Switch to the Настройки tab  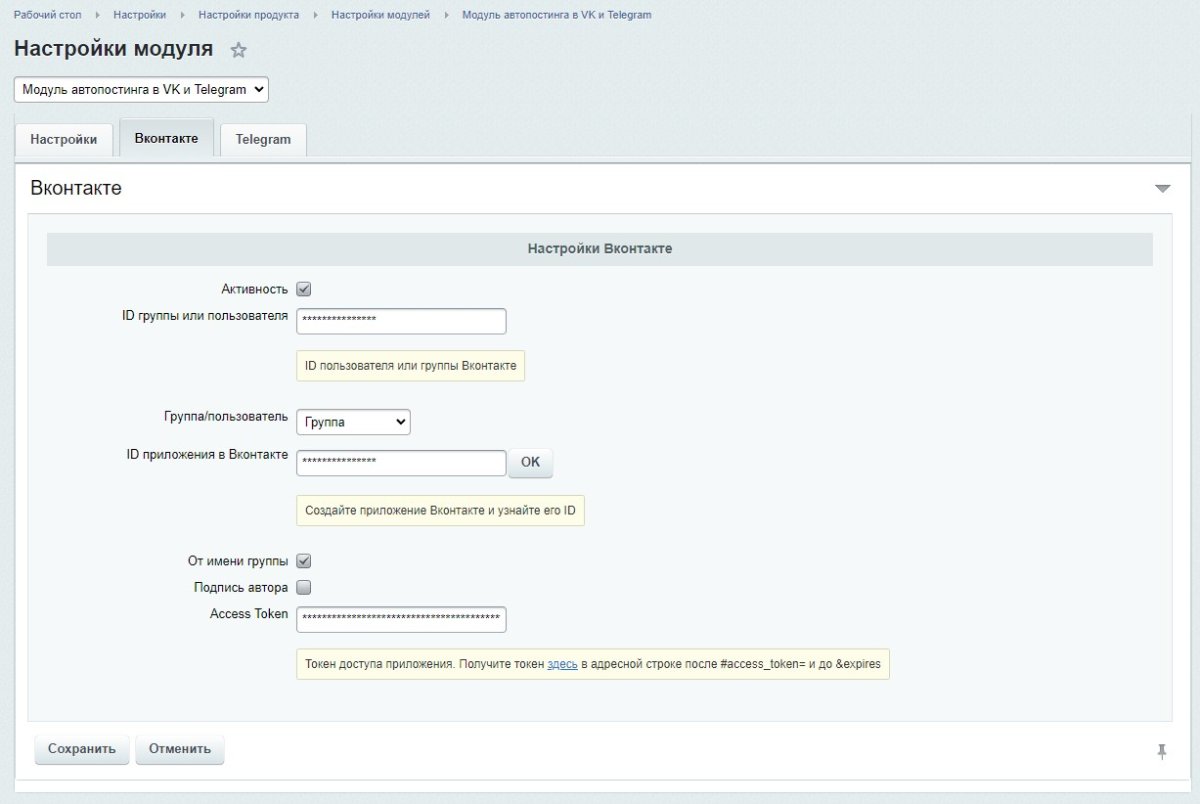click(64, 140)
